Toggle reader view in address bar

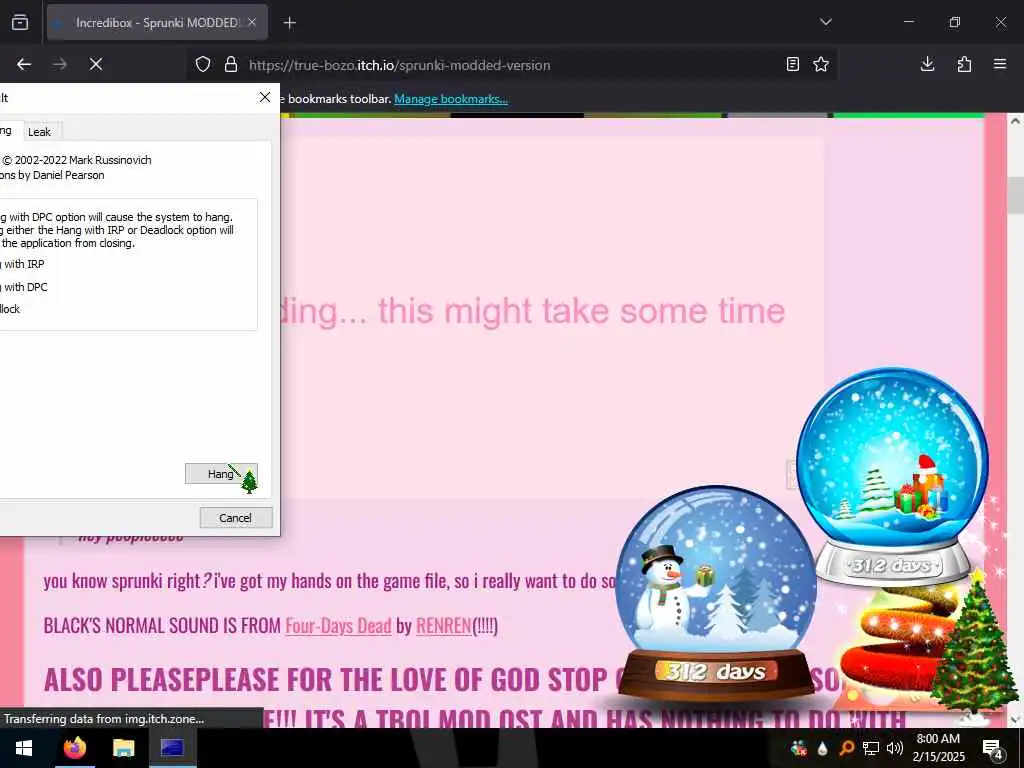(x=793, y=64)
